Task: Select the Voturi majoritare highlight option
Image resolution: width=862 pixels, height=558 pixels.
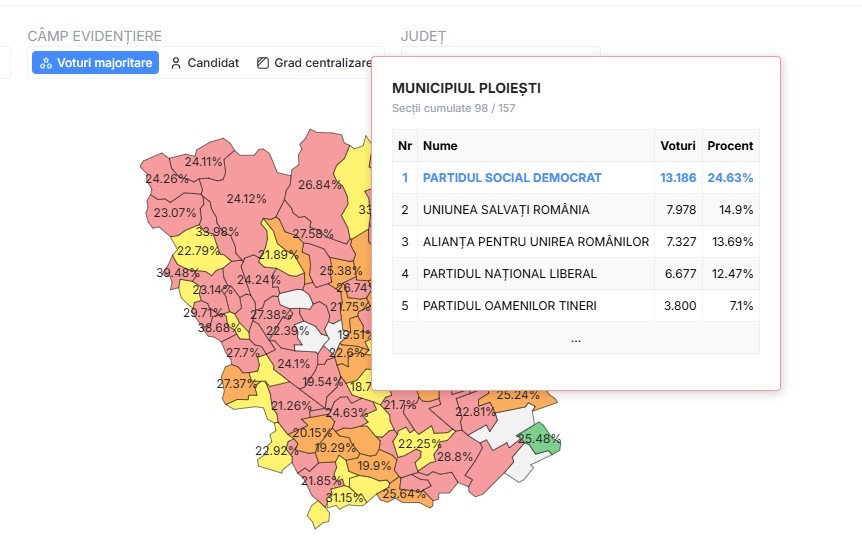Action: pos(96,63)
